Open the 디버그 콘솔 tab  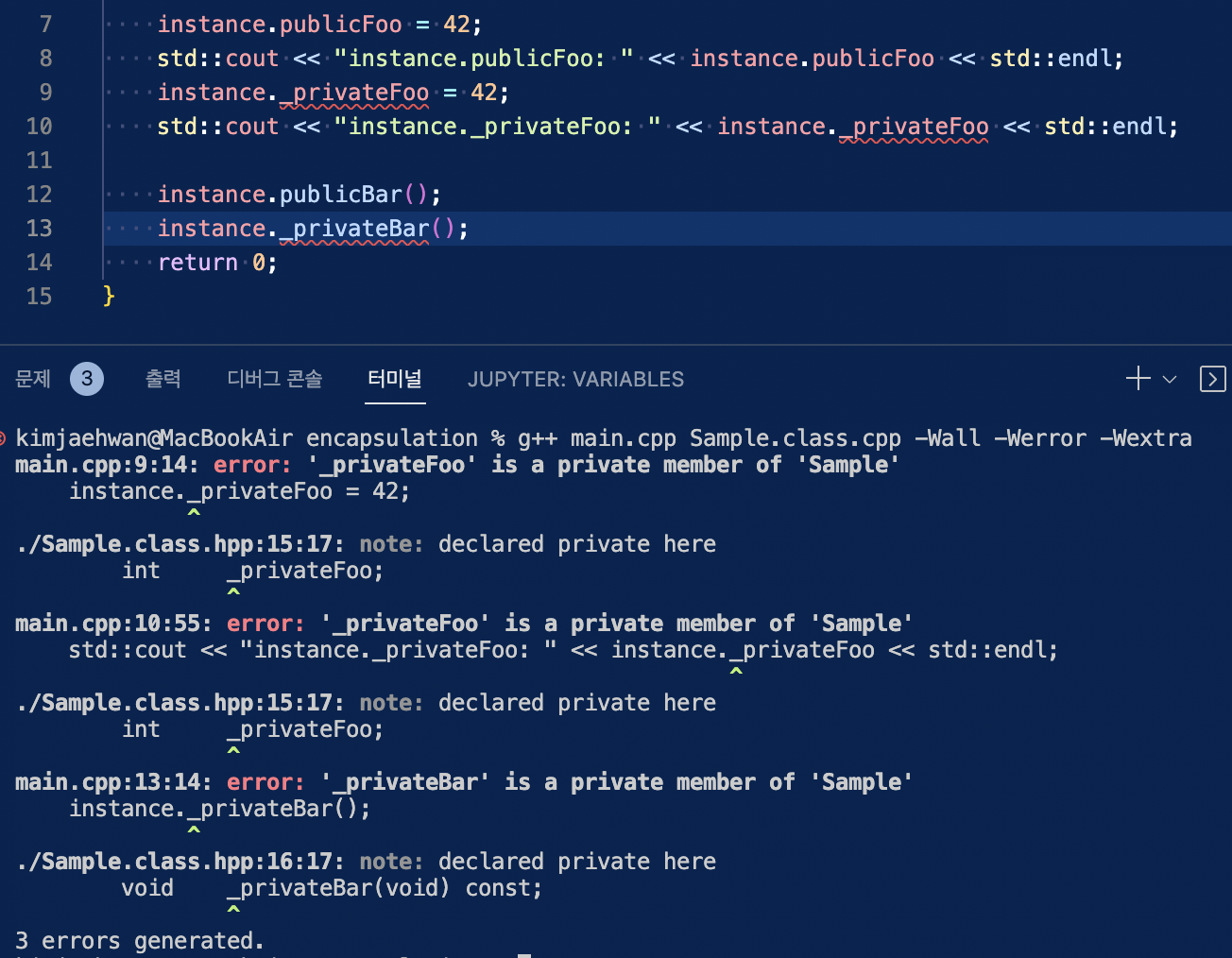click(275, 379)
